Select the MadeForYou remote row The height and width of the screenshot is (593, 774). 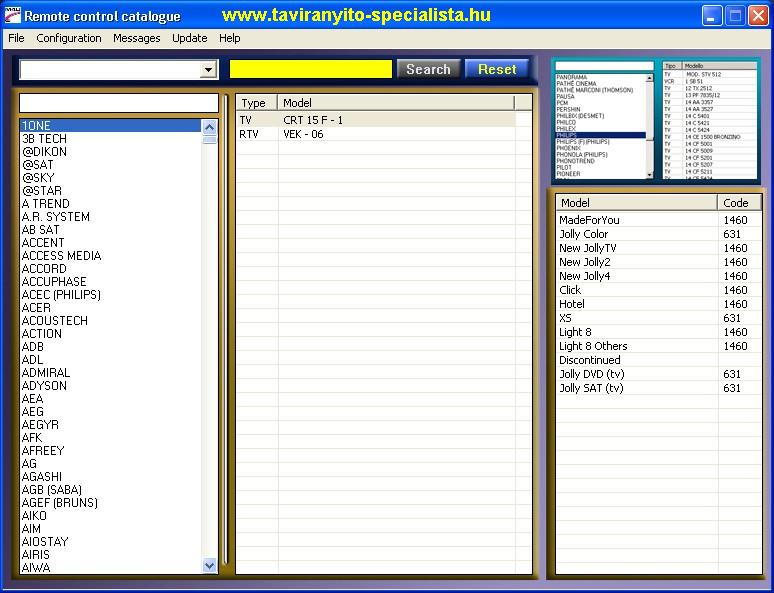point(658,220)
